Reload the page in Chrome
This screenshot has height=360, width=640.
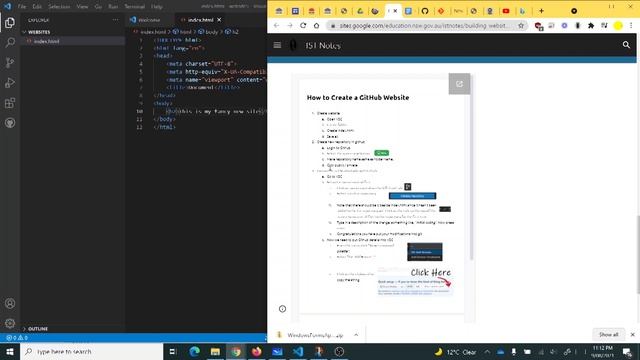303,25
